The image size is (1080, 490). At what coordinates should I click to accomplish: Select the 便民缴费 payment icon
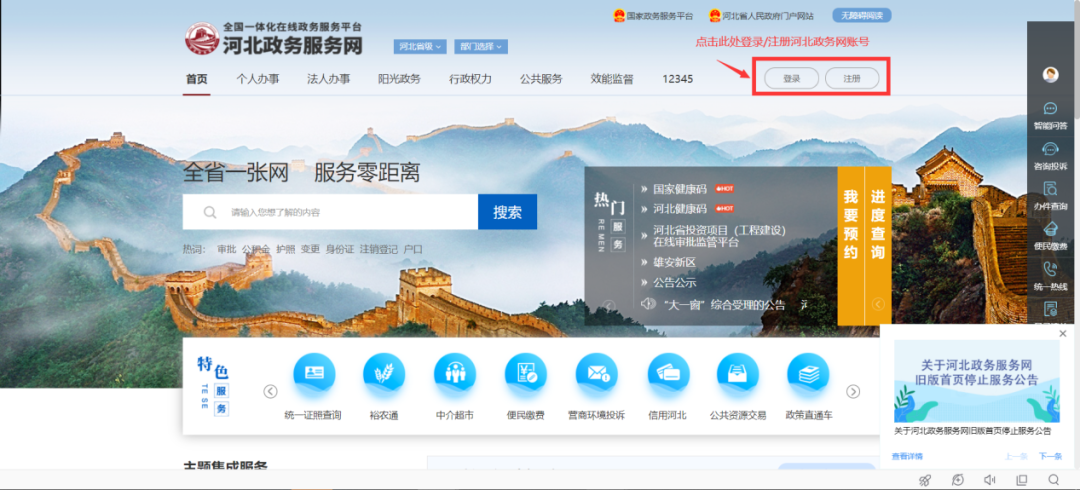[525, 375]
